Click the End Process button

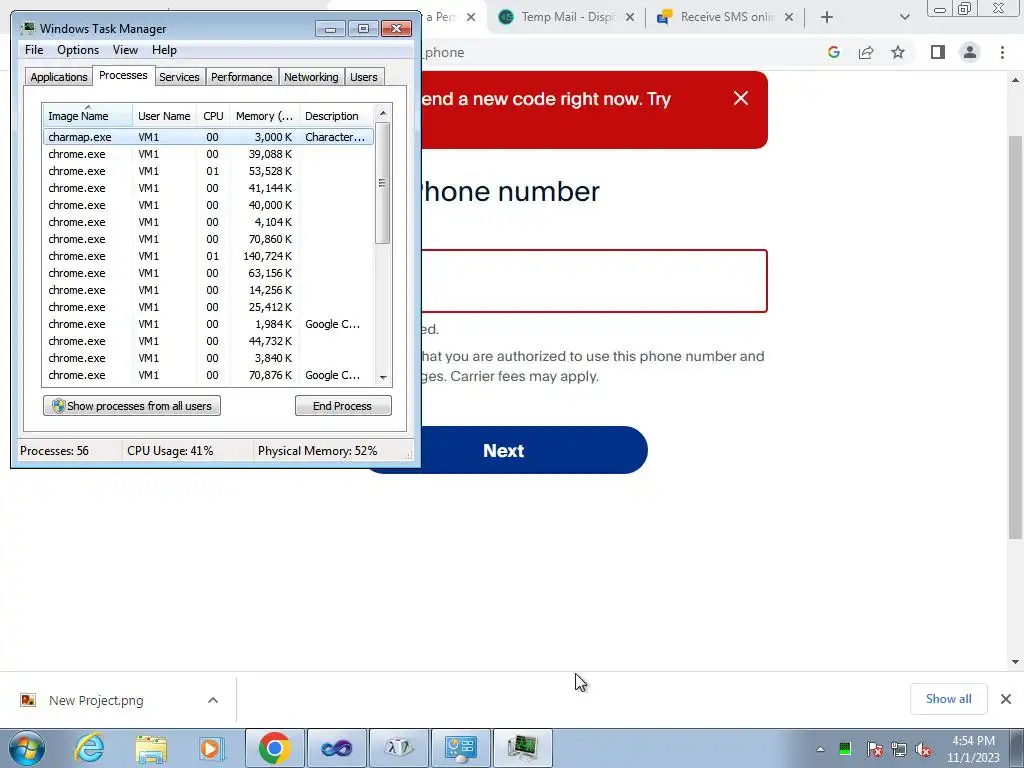click(343, 406)
